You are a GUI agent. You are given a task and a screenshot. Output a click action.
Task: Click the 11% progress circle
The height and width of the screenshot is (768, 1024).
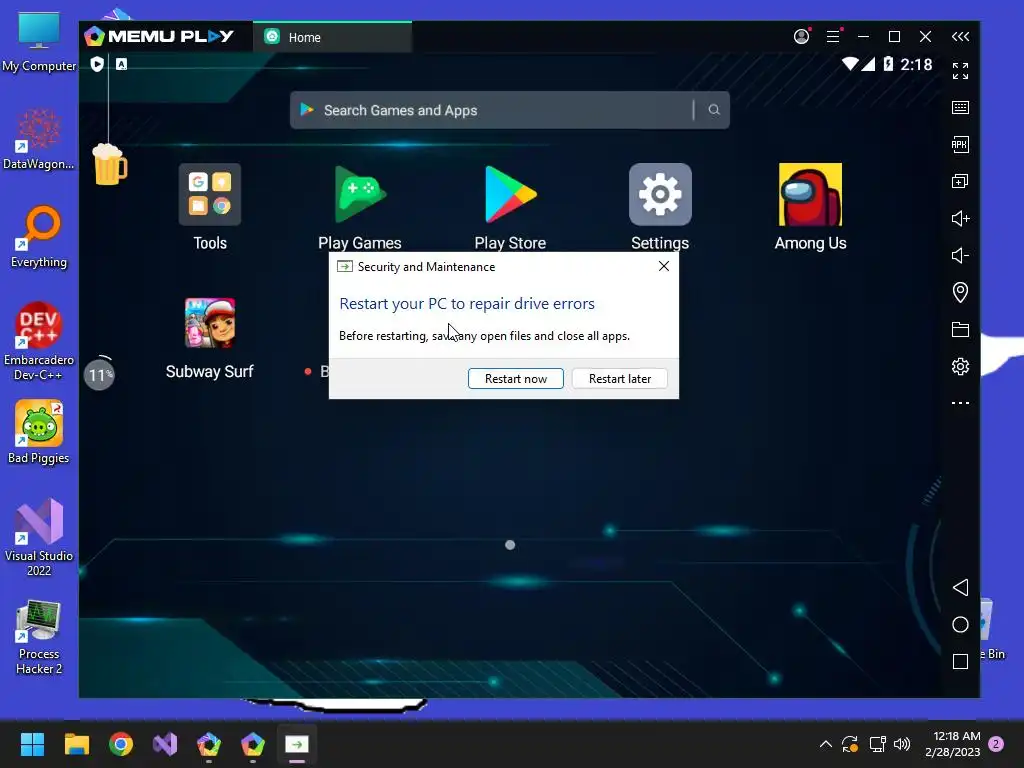pos(99,374)
